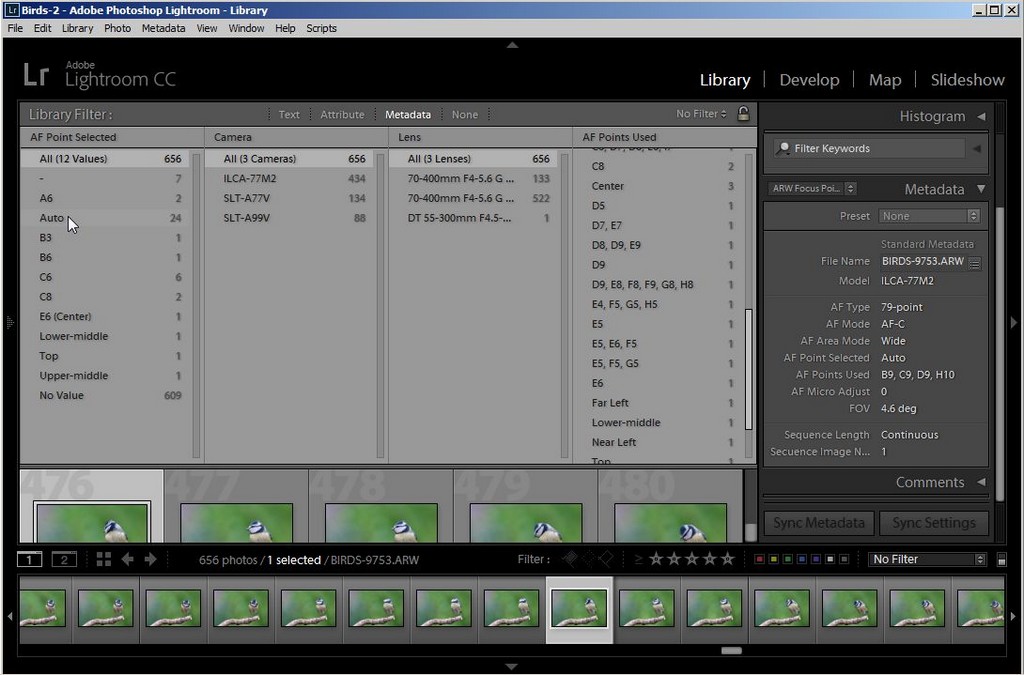Open the Grid view icon in toolbar

[x=103, y=559]
